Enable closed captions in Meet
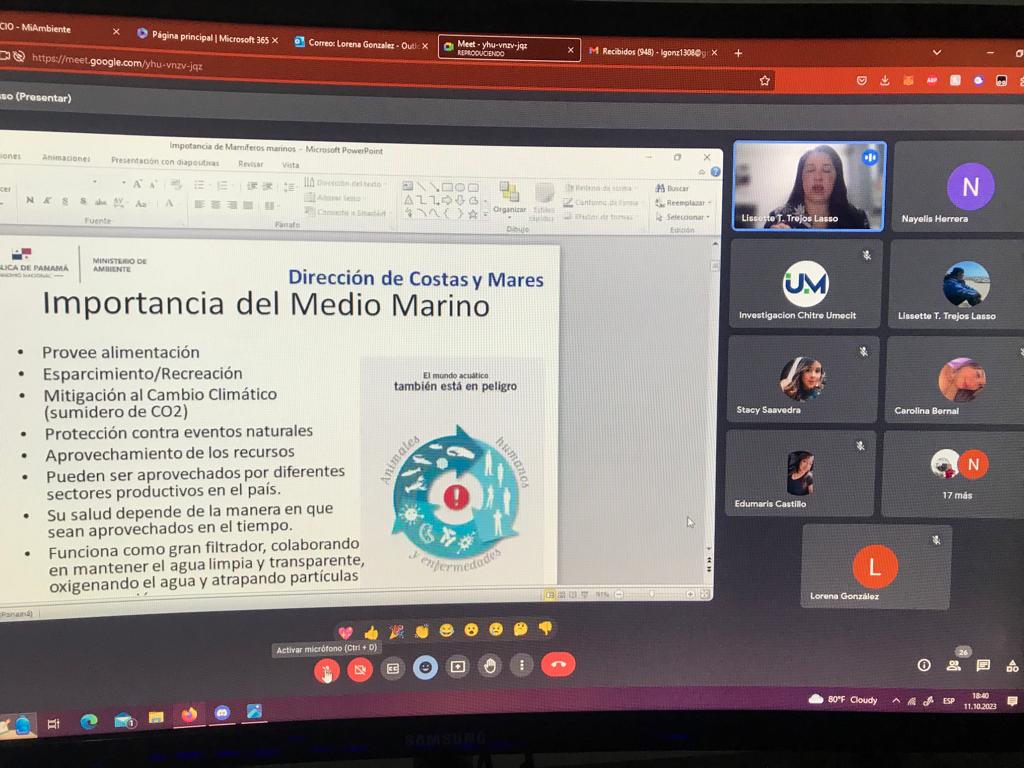 (x=393, y=668)
